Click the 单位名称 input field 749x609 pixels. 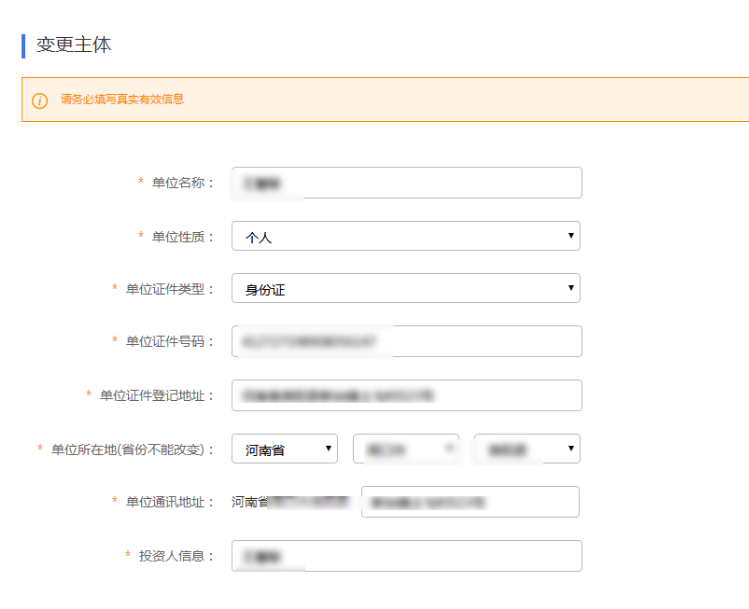406,183
